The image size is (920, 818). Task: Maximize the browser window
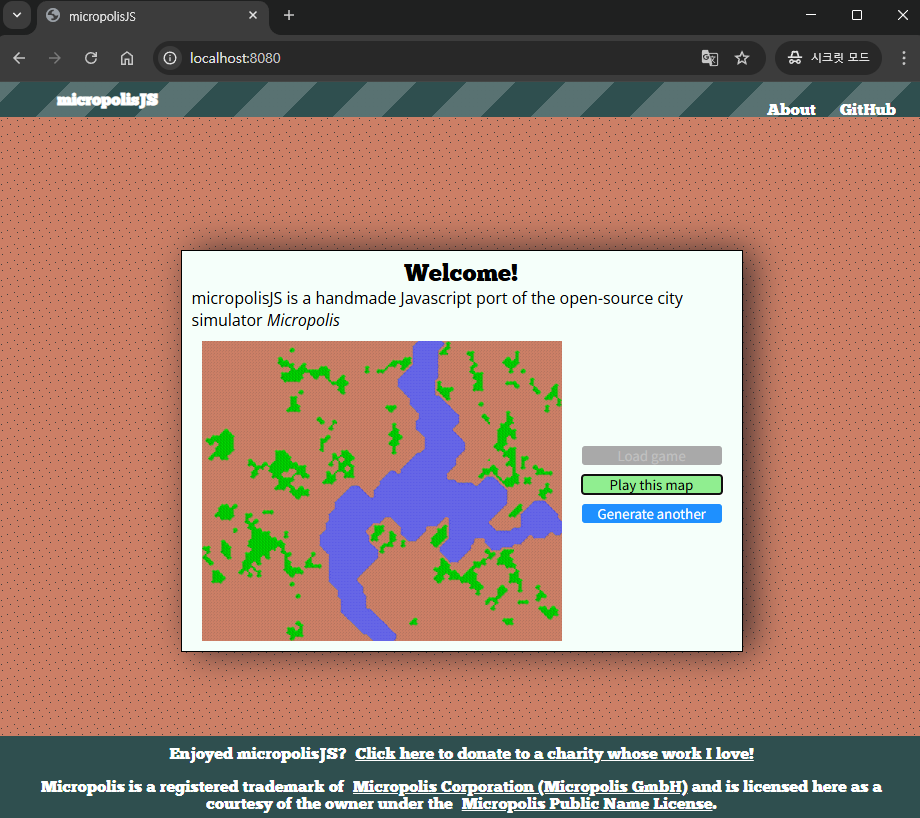point(857,15)
